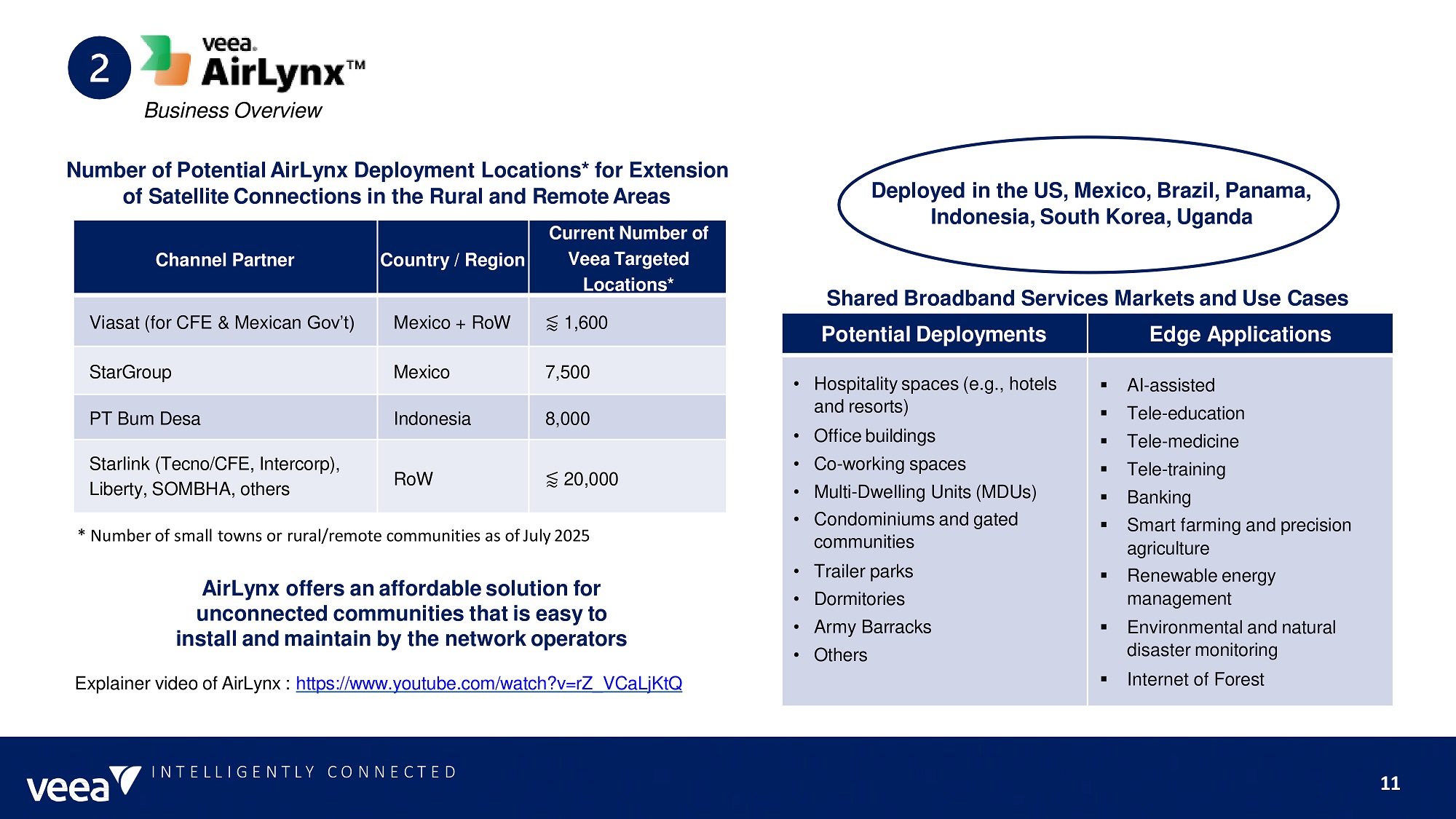This screenshot has width=1456, height=819.
Task: Click the INTELLIGENTLY CONNECTED tagline
Action: [304, 772]
